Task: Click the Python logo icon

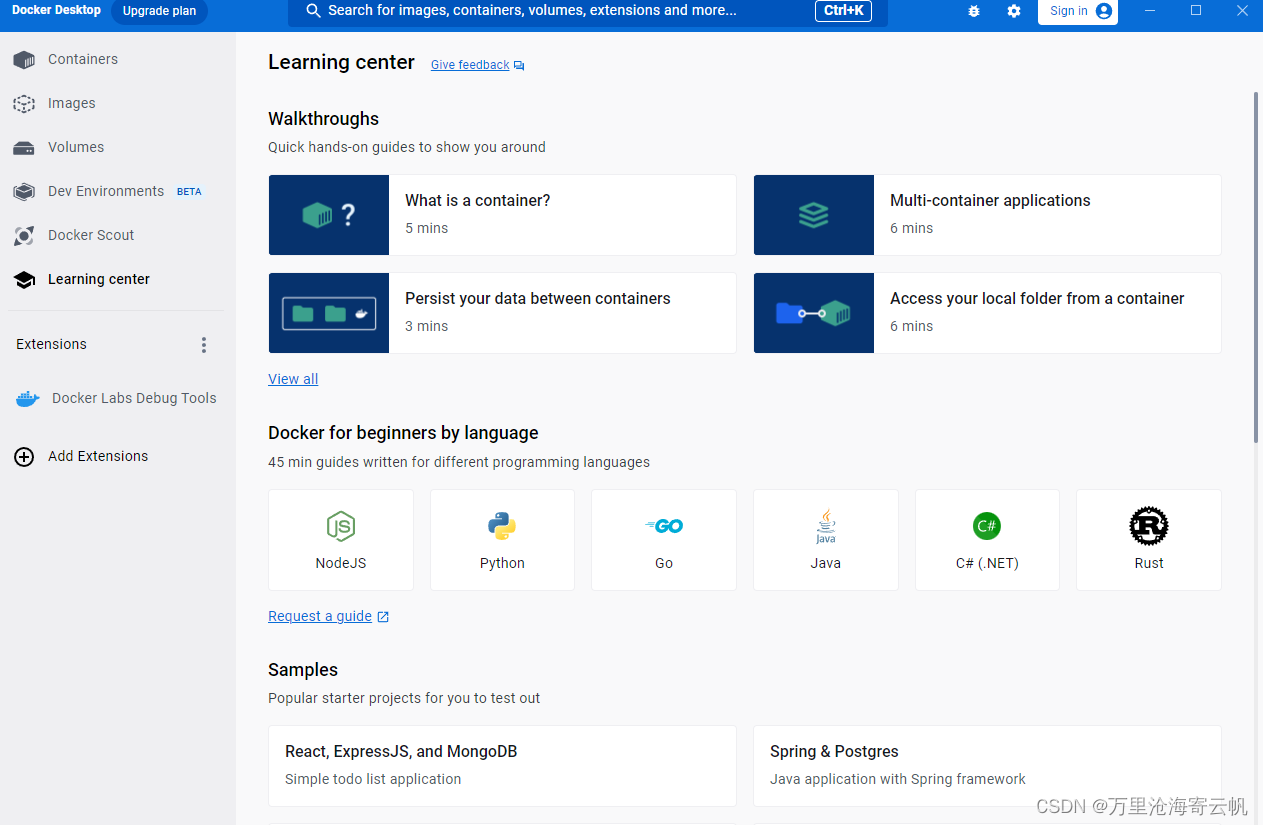Action: click(x=502, y=526)
